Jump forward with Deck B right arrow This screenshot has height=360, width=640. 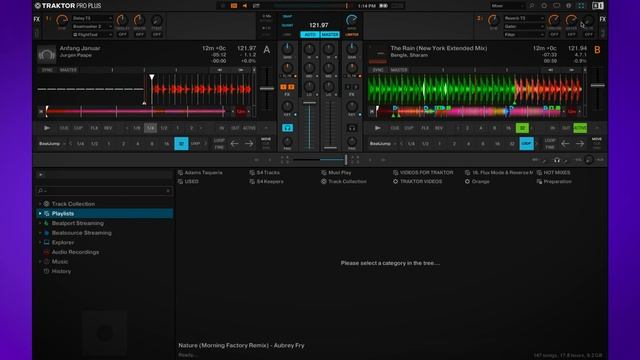580,144
